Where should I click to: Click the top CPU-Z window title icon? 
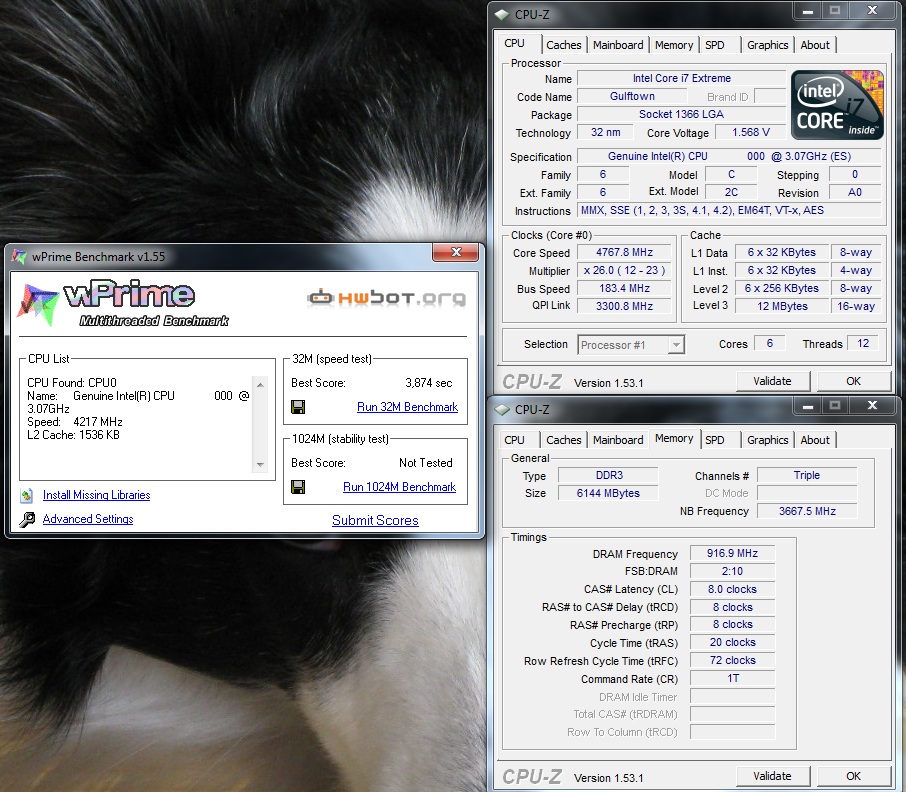[x=502, y=14]
